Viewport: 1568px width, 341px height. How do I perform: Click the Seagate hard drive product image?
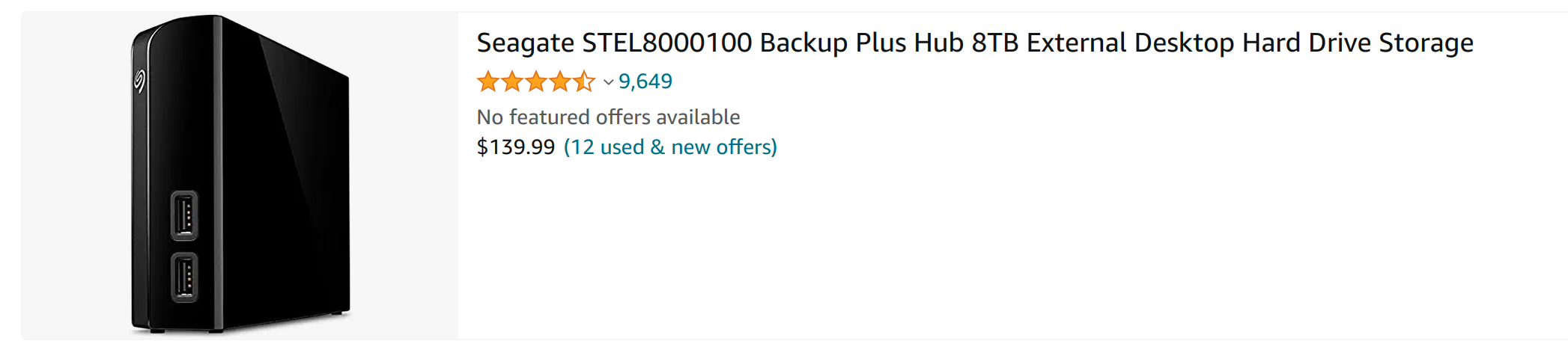click(240, 175)
